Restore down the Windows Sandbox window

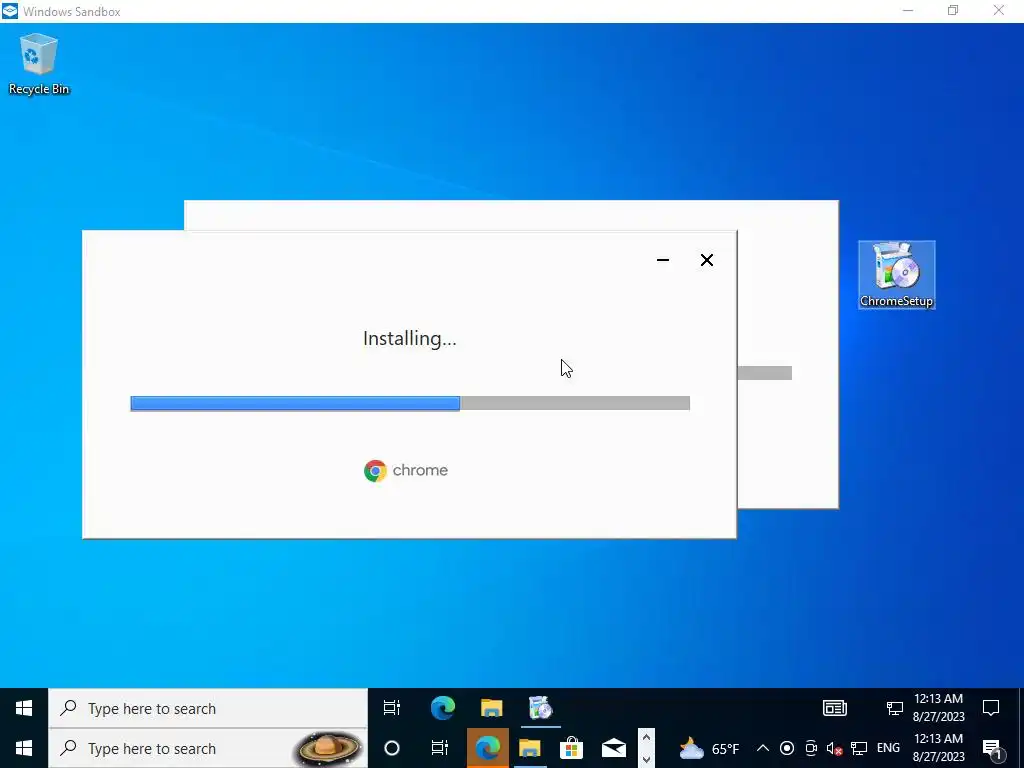click(953, 10)
